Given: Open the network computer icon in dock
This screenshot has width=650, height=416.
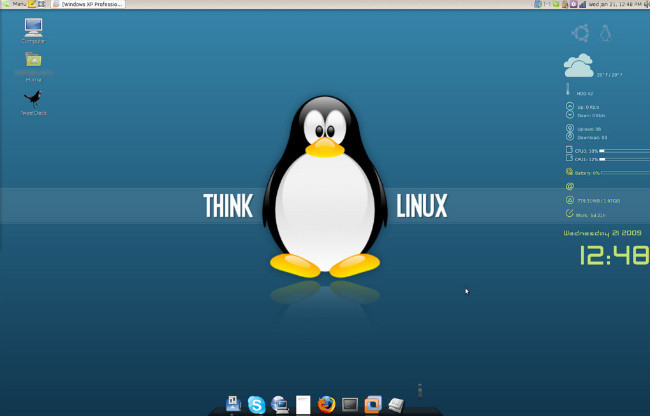Looking at the screenshot, I should pyautogui.click(x=280, y=404).
